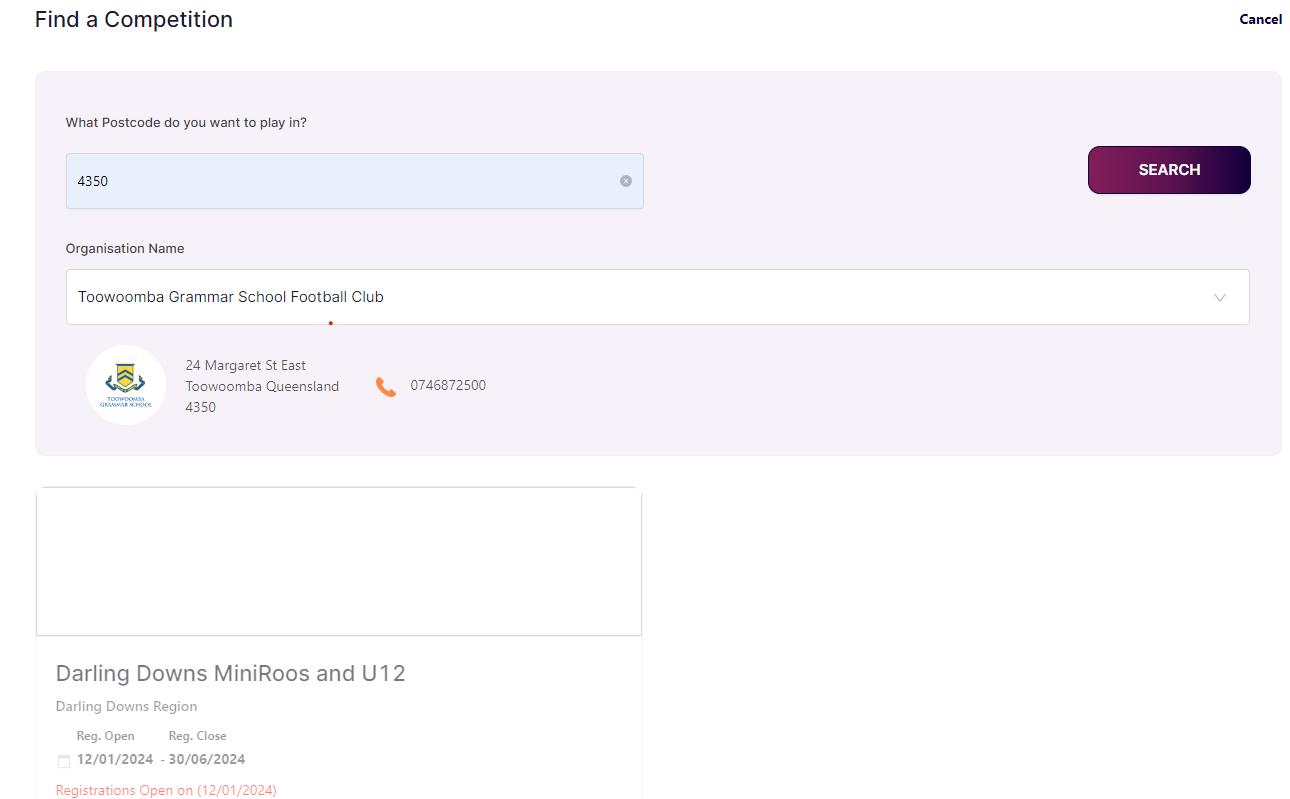Click the Reg. Close date 30/06/2024
This screenshot has height=799, width=1290.
(x=207, y=760)
